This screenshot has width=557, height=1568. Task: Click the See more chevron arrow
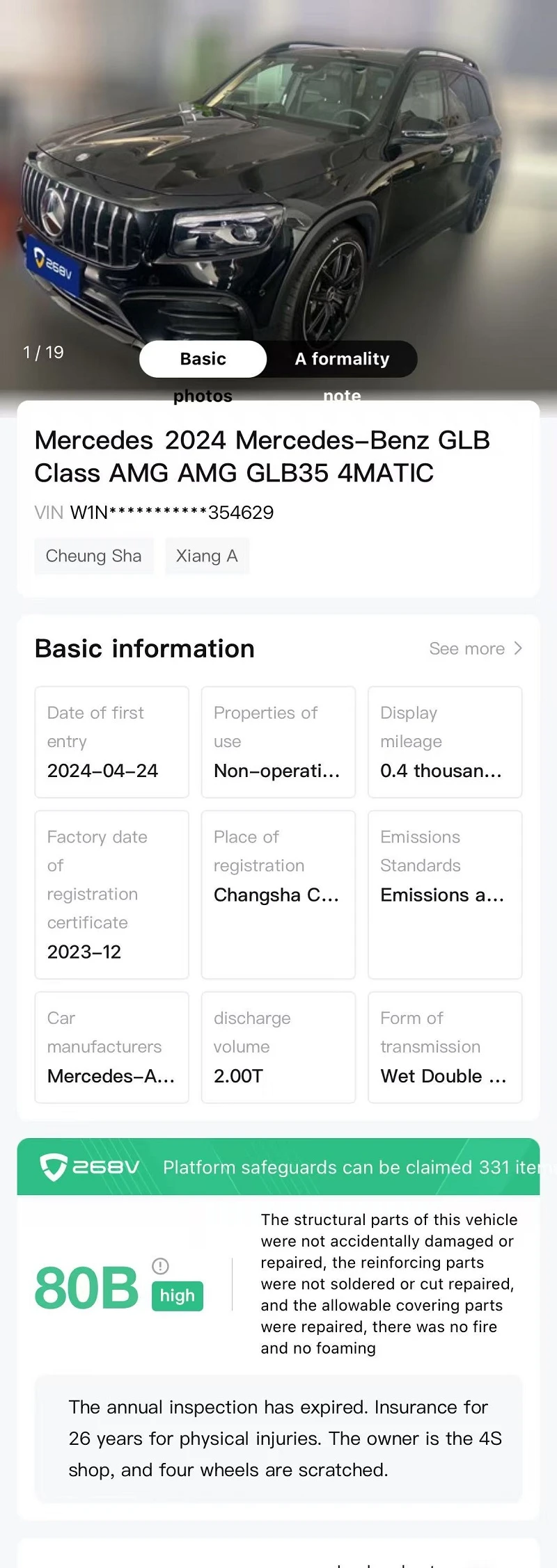[518, 648]
